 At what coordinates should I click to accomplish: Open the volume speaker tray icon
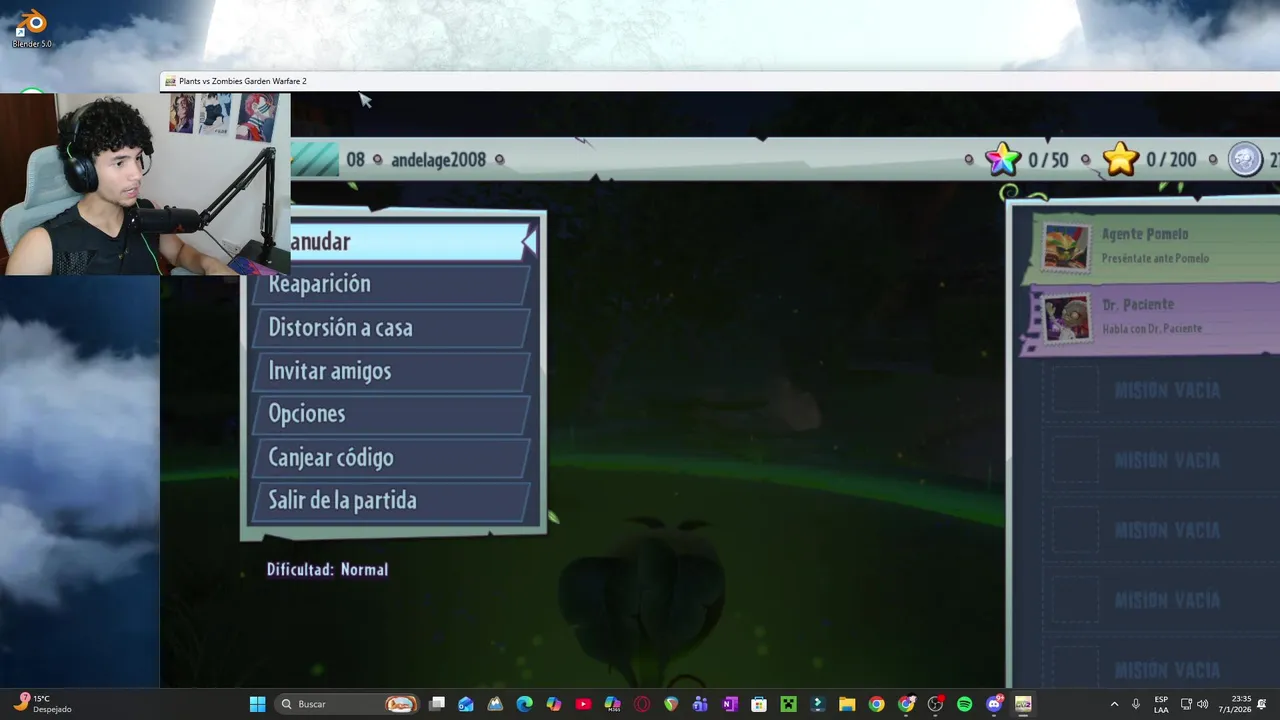pos(1202,704)
